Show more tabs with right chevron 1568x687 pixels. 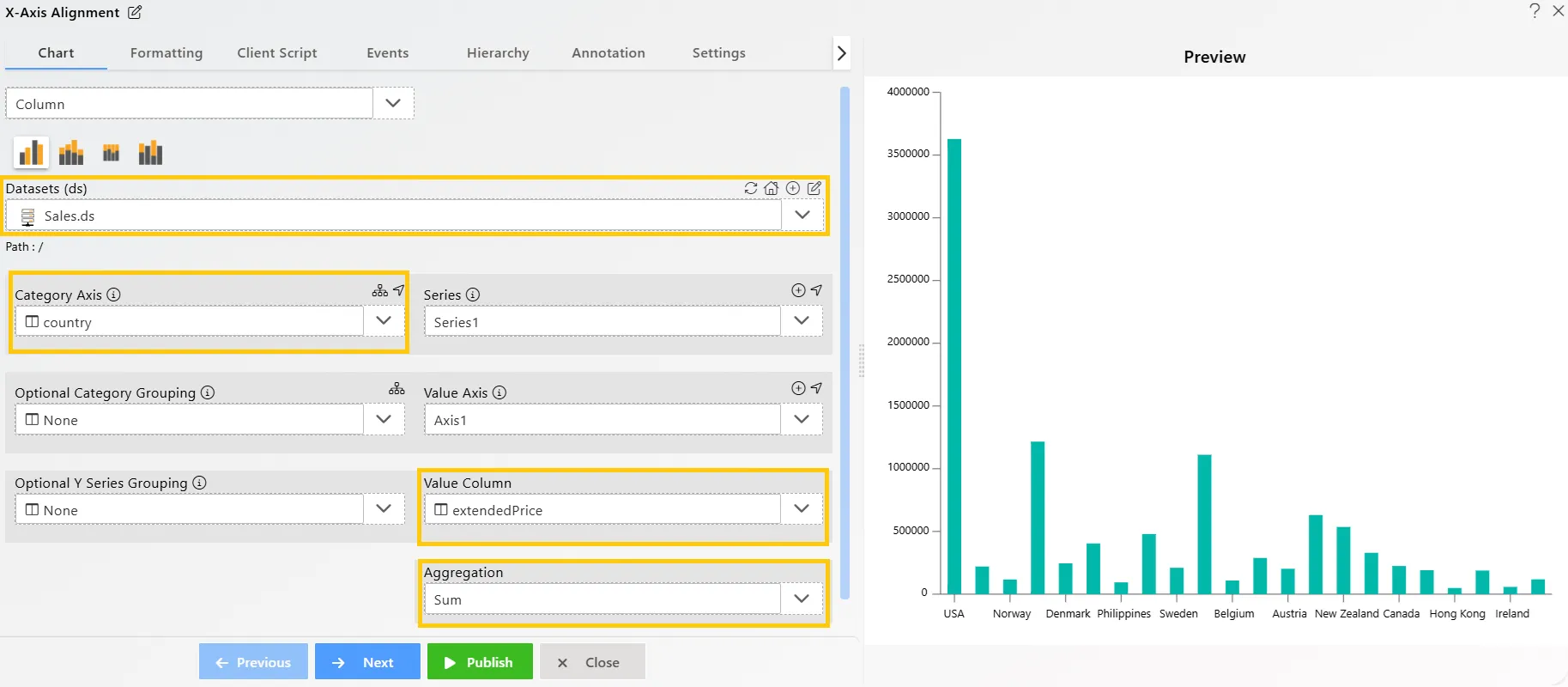point(842,53)
